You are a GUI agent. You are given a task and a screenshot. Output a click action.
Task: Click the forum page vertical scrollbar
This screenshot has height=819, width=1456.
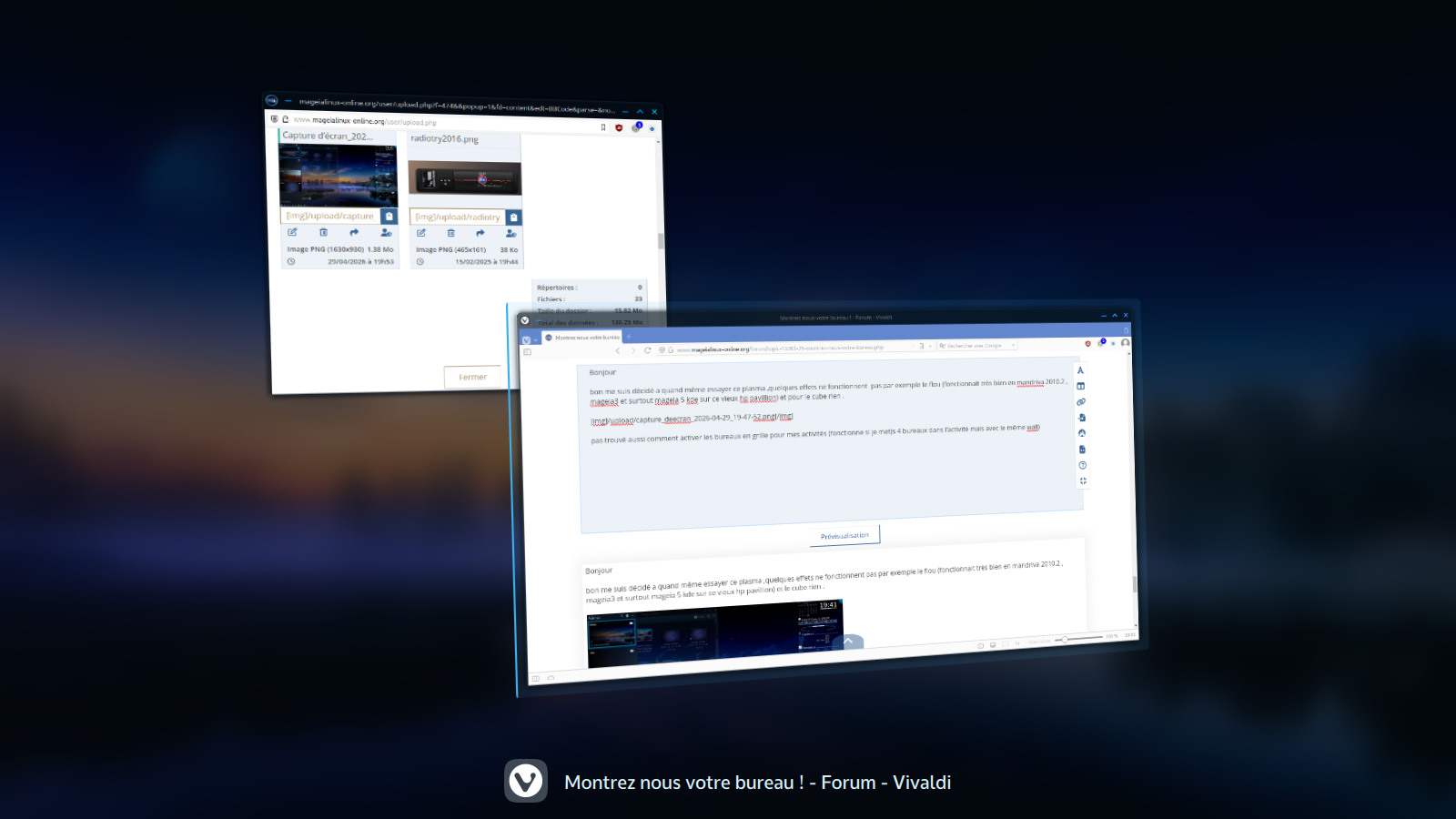[1134, 584]
